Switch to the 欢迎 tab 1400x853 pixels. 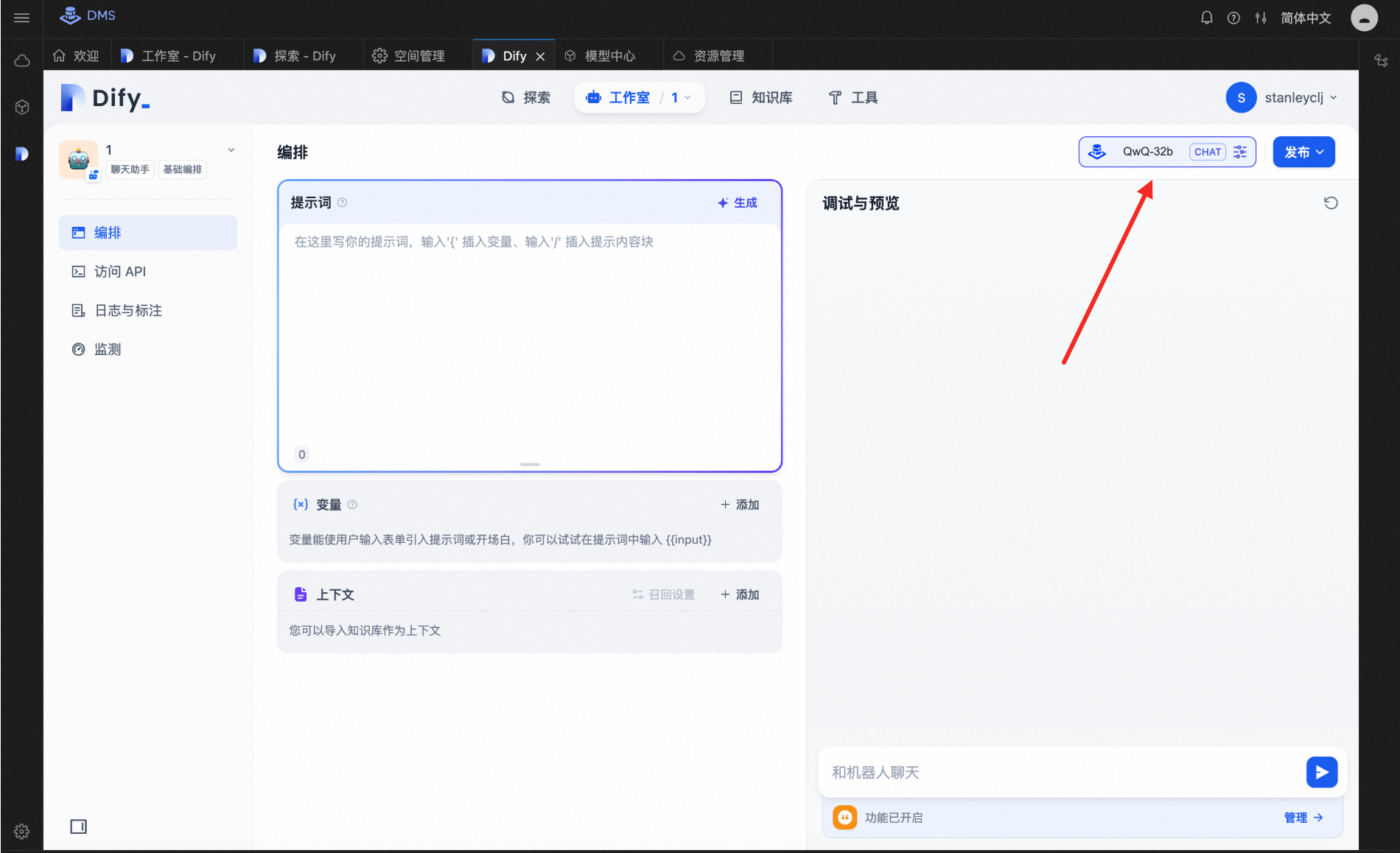76,56
